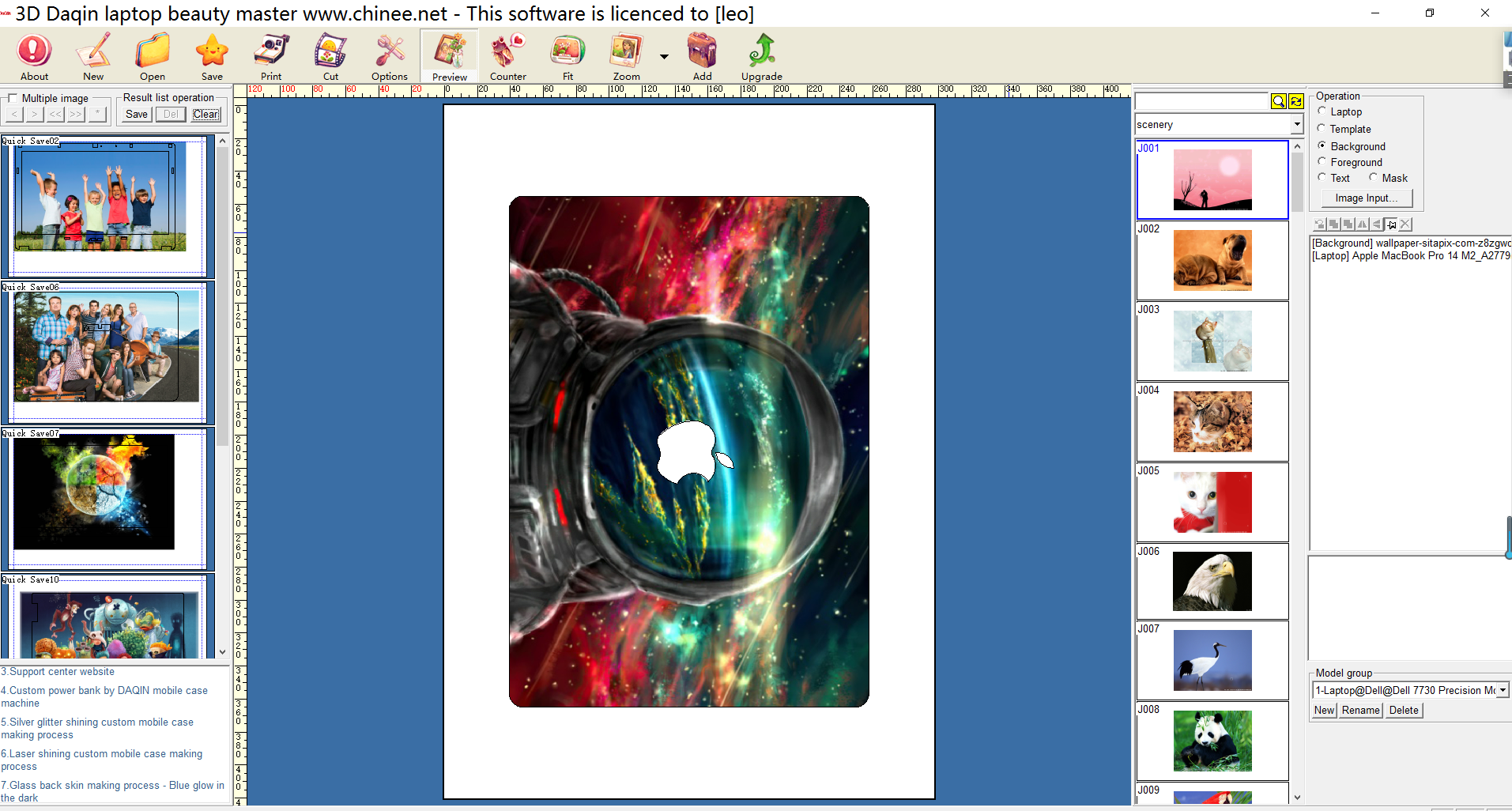
Task: Click the flip horizontal mirror icon
Action: tap(1363, 224)
